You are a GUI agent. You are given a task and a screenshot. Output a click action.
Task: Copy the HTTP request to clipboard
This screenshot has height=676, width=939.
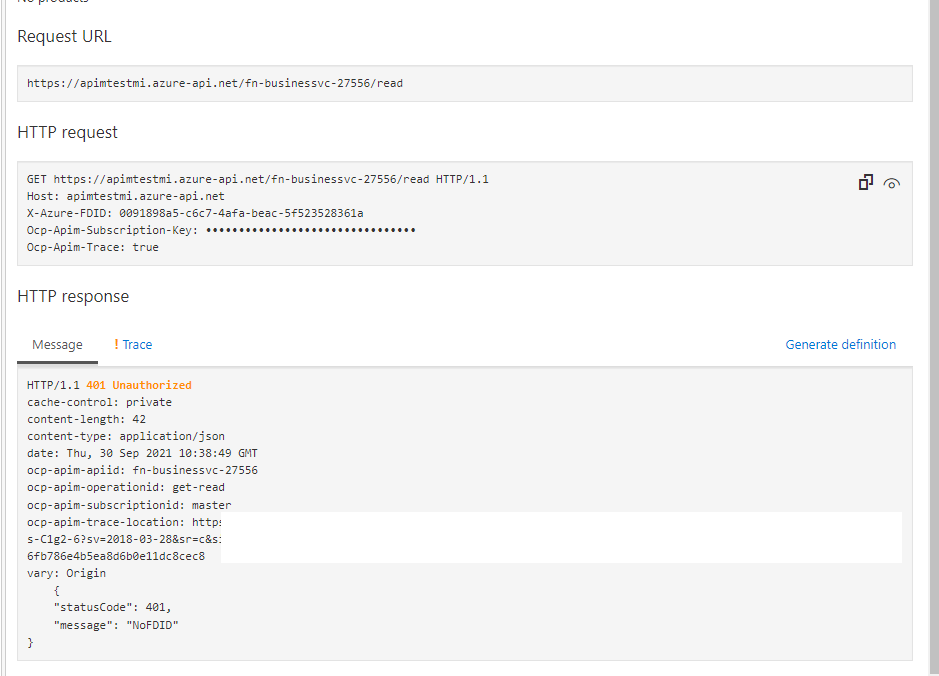pyautogui.click(x=866, y=182)
